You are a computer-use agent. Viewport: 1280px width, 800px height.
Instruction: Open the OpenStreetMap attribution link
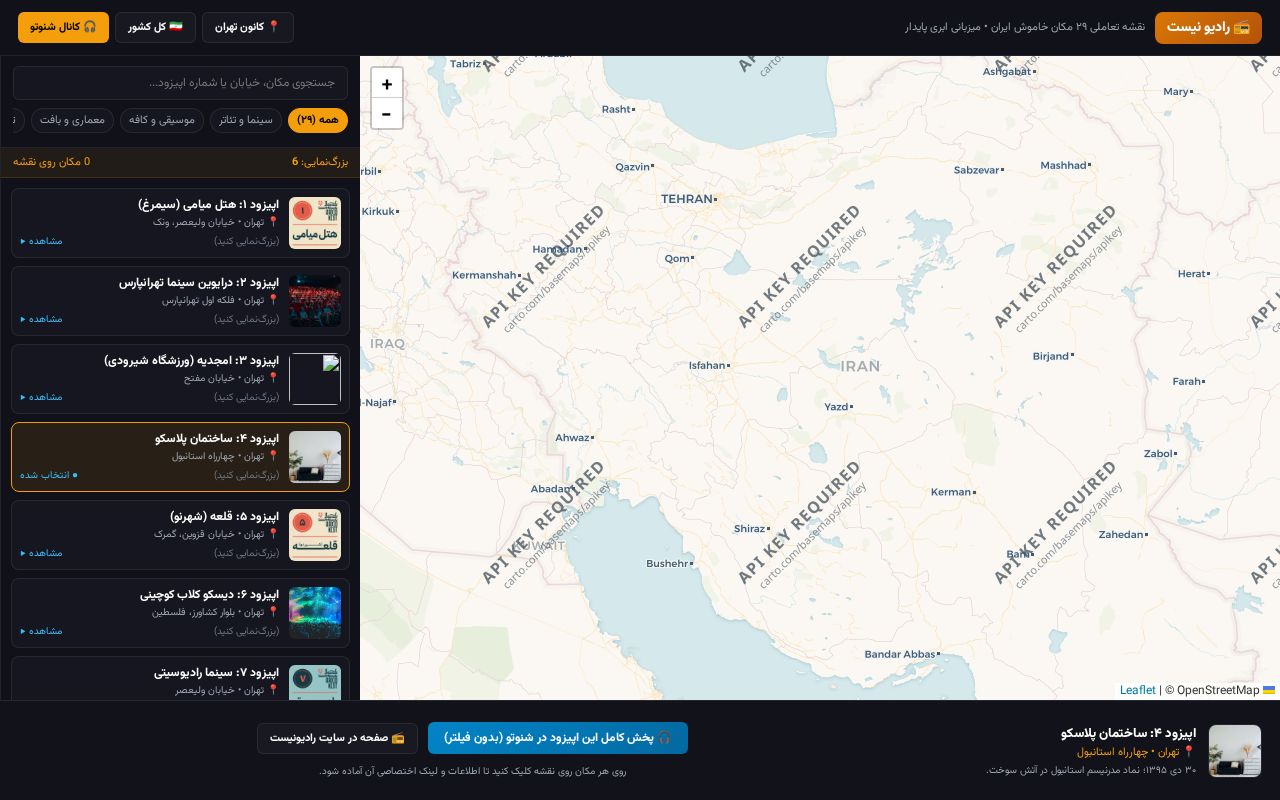(1218, 690)
